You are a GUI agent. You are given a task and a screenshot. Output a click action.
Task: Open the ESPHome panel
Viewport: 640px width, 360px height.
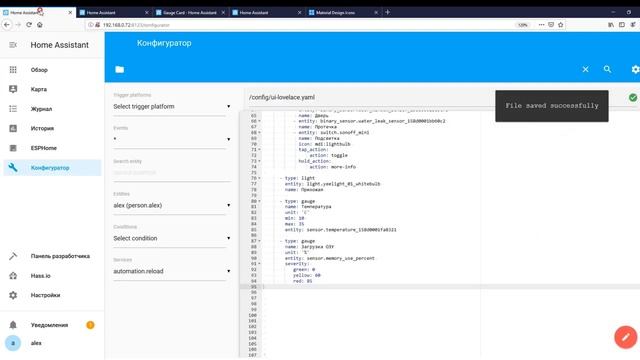(44, 148)
